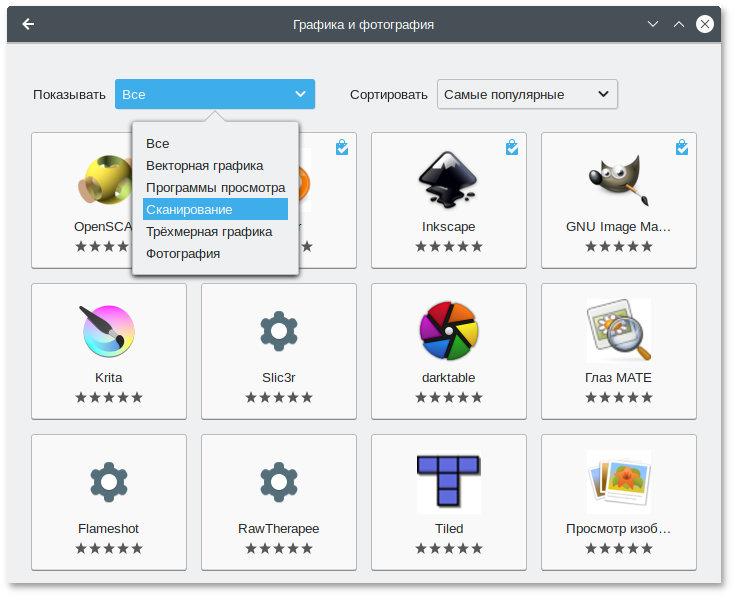This screenshot has width=734, height=597.
Task: Close the Графика и фотография window
Action: click(x=705, y=24)
